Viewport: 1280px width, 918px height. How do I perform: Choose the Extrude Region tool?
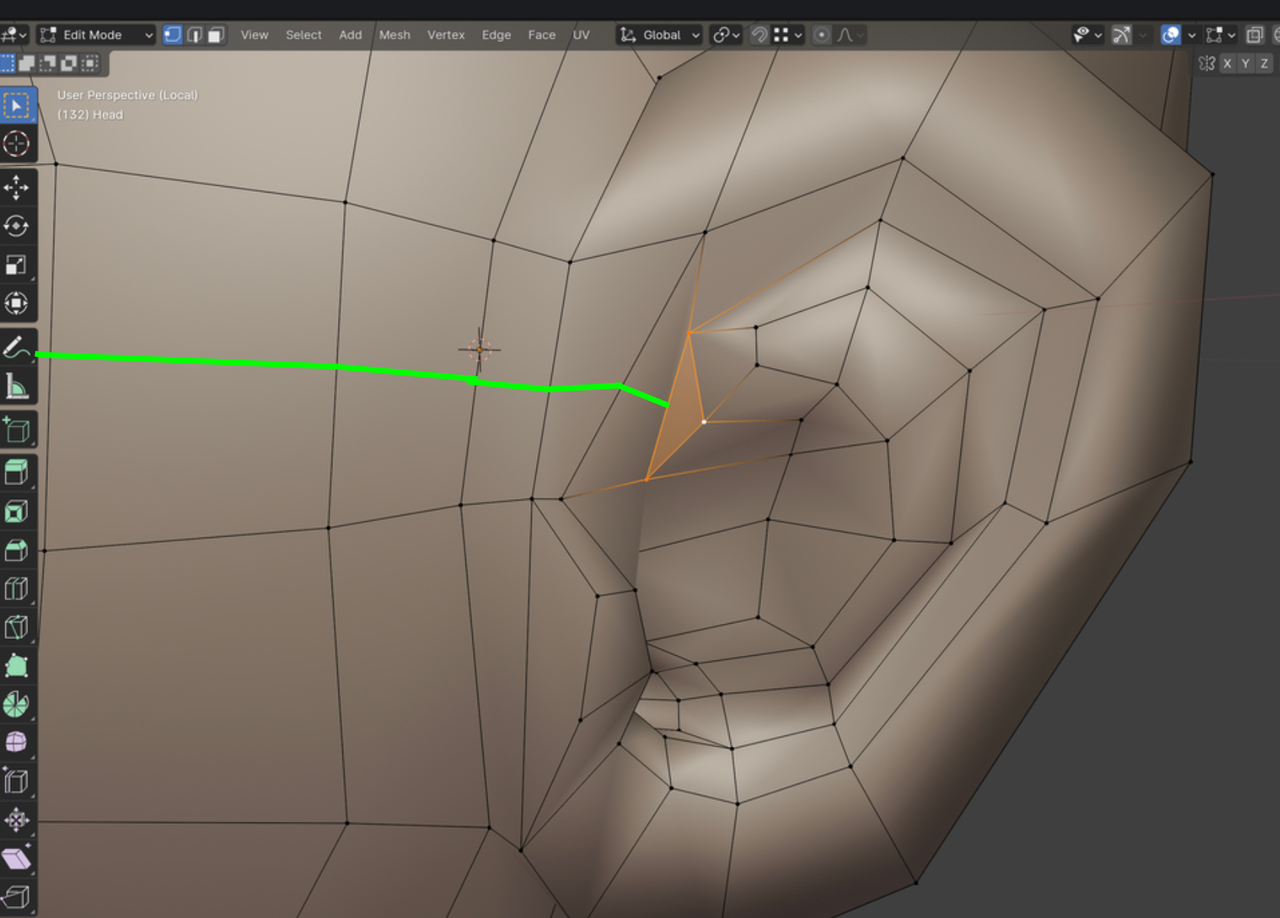16,472
